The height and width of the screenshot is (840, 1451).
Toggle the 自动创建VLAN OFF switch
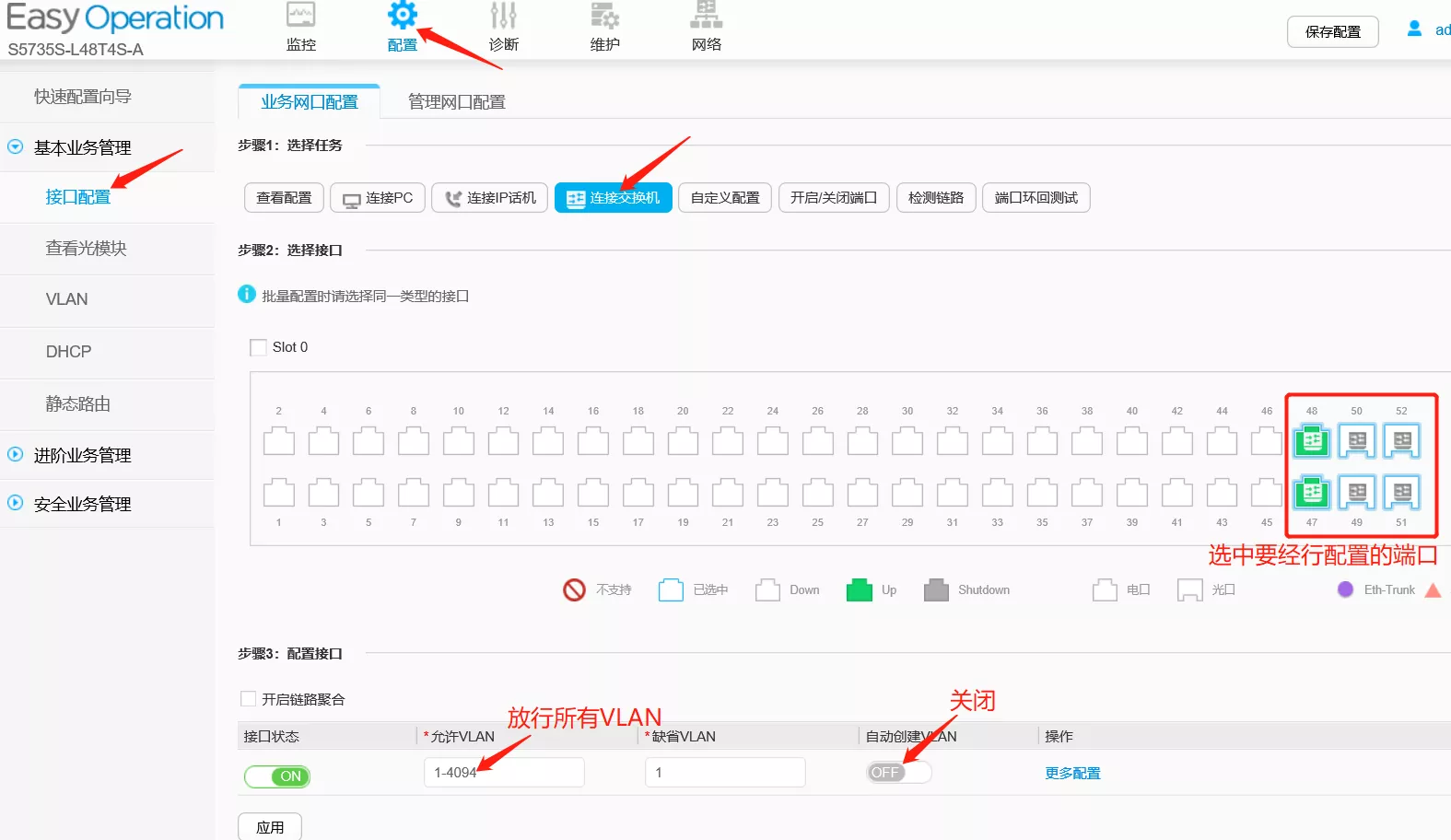[x=898, y=773]
